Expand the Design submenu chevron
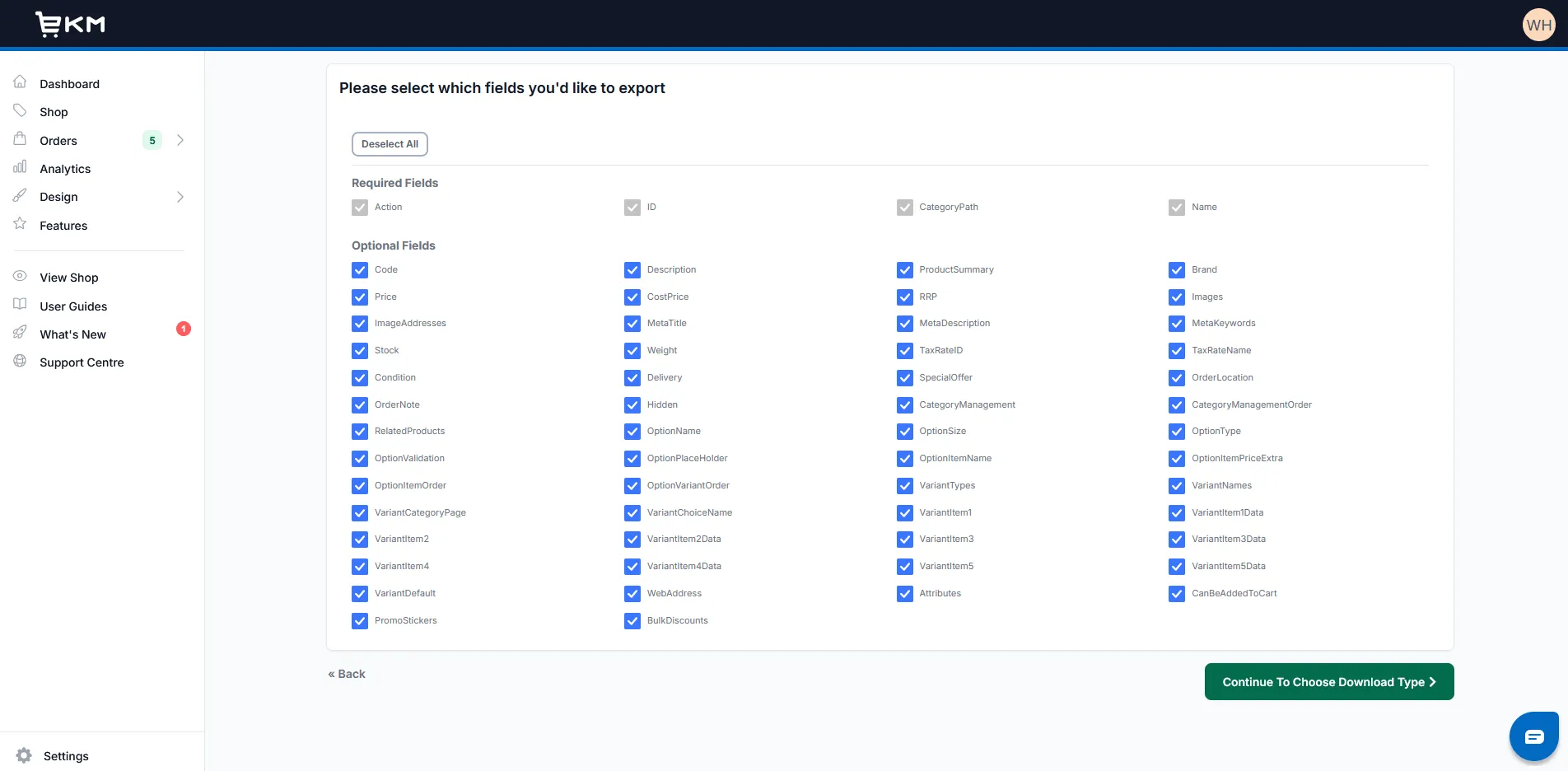Image resolution: width=1568 pixels, height=771 pixels. (x=180, y=197)
